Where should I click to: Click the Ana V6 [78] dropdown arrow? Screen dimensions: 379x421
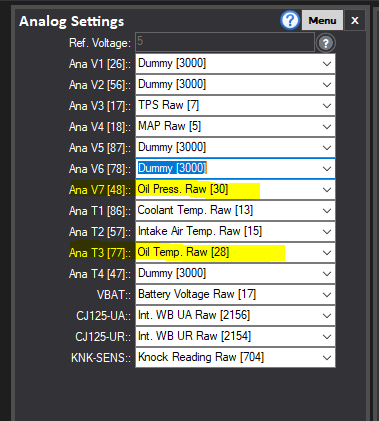pos(327,169)
